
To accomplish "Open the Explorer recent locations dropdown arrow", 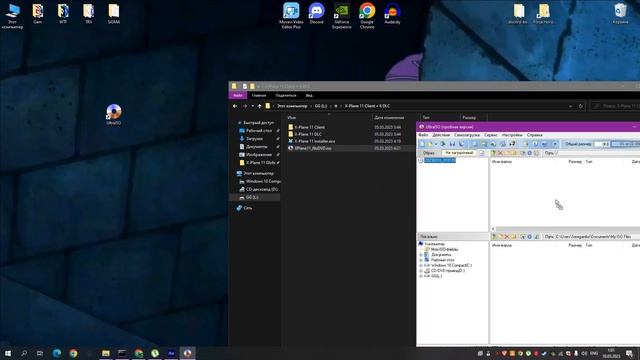I will [x=253, y=106].
